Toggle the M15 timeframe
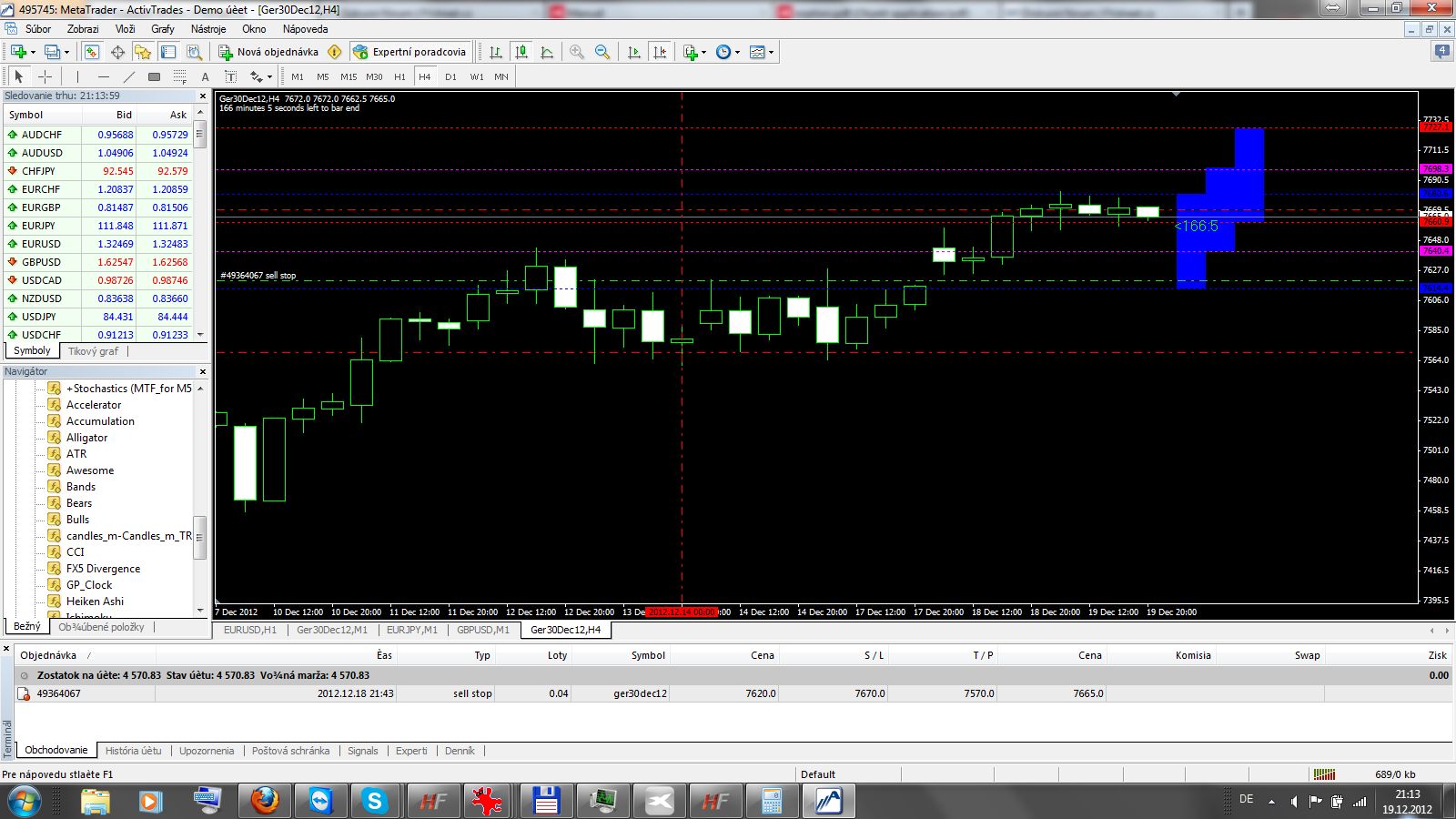The height and width of the screenshot is (819, 1456). coord(349,76)
